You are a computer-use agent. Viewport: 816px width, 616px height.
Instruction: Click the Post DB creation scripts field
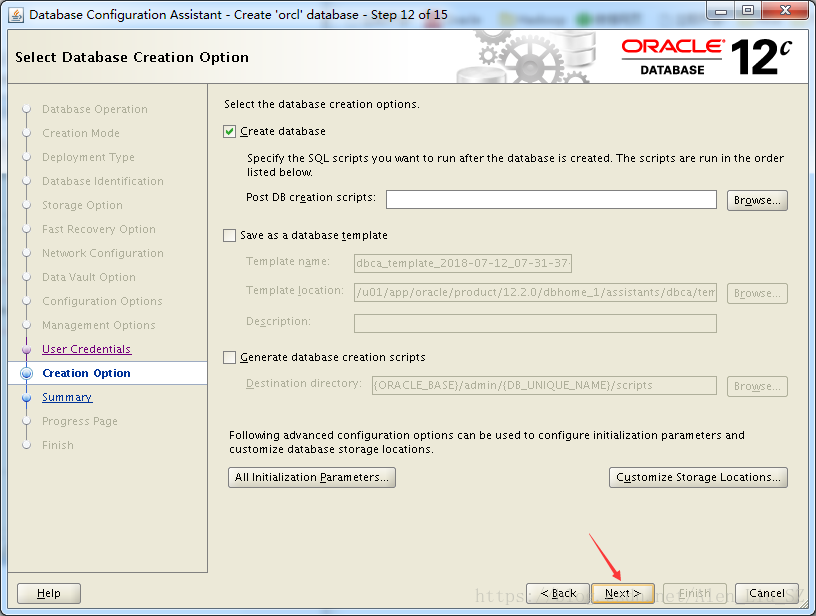(x=551, y=200)
